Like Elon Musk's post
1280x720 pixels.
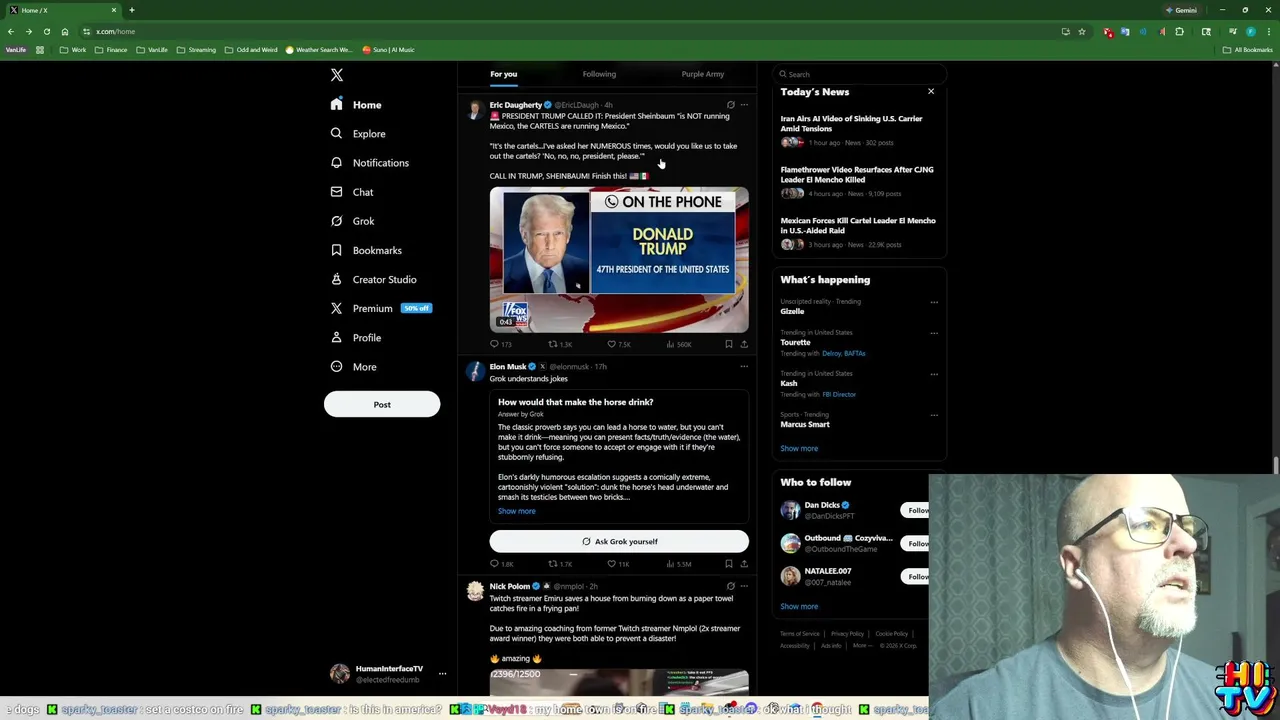pos(619,564)
